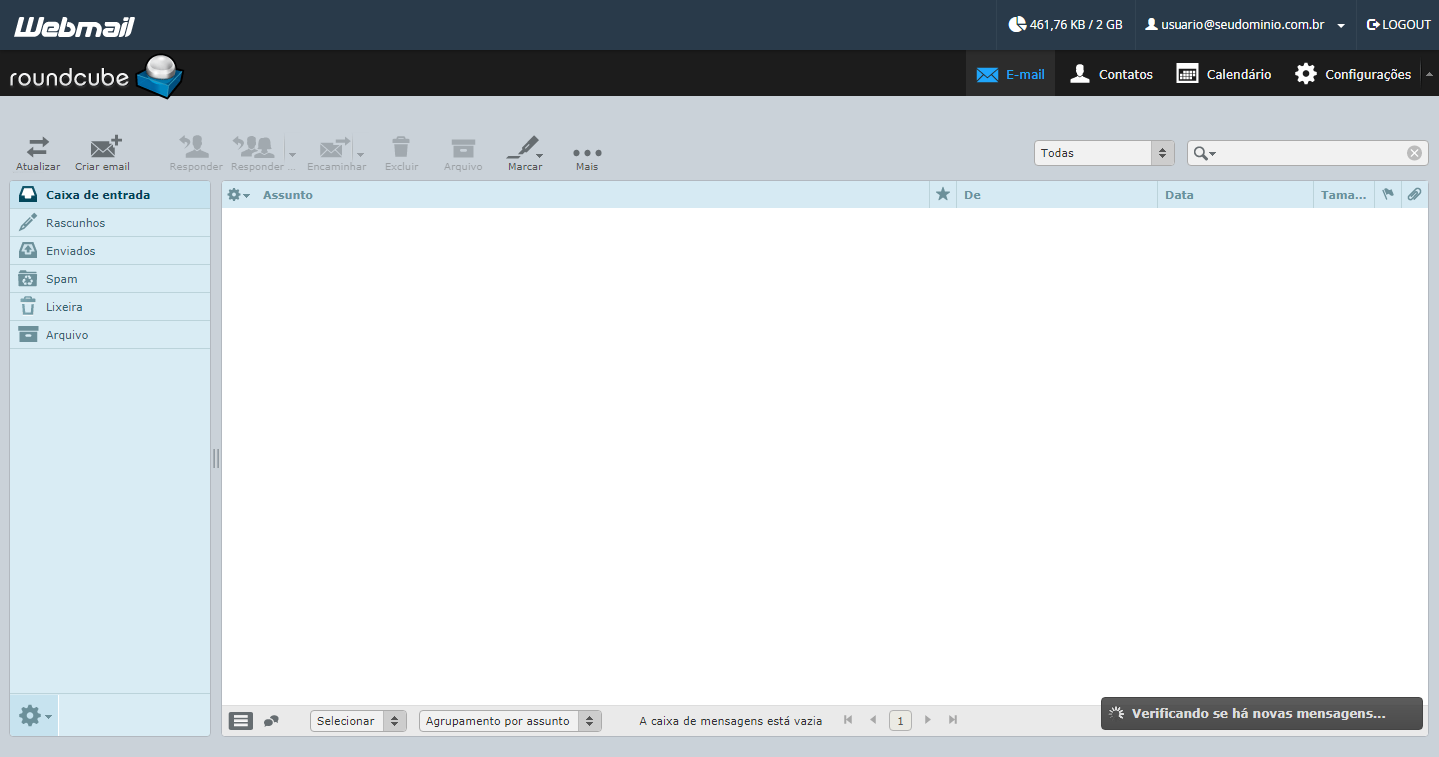Image resolution: width=1439 pixels, height=757 pixels.
Task: Click the Encaminhar forward icon
Action: (334, 147)
